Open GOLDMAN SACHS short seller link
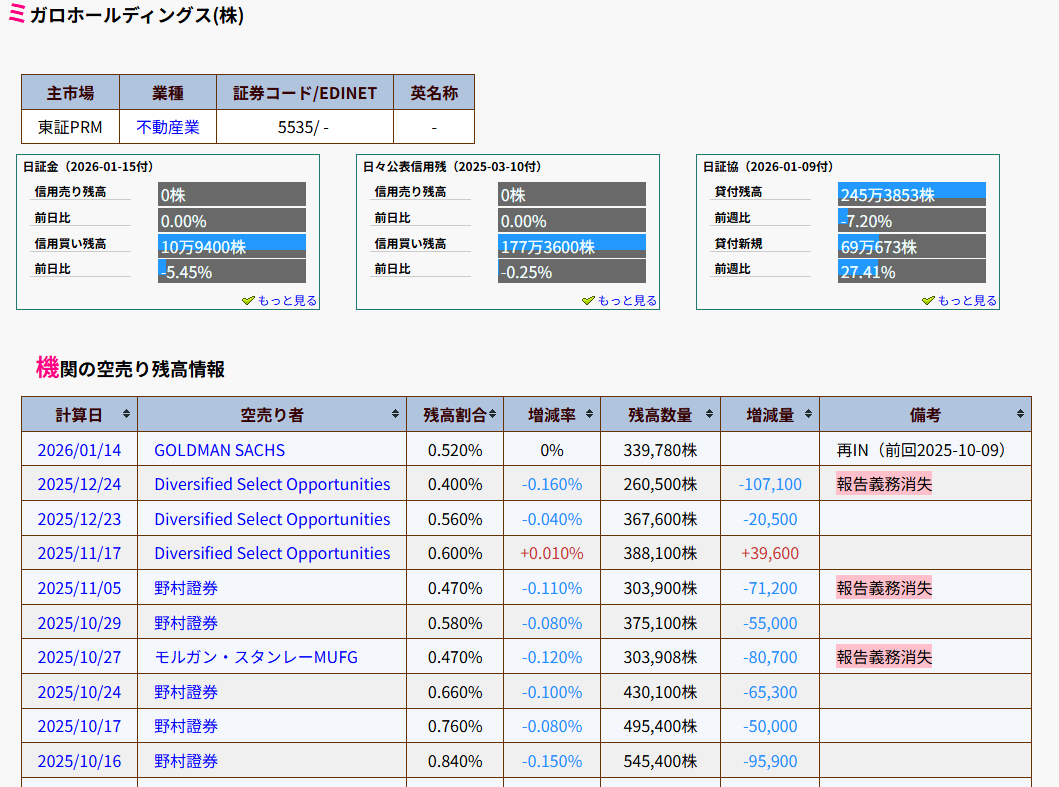 (x=219, y=450)
